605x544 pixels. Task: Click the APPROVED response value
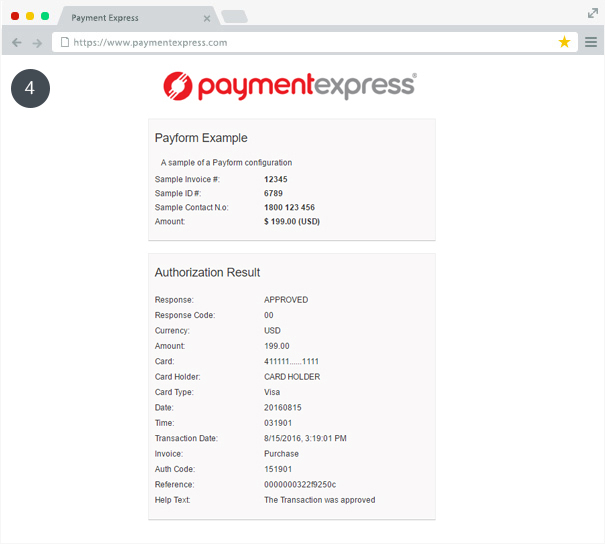pos(286,300)
